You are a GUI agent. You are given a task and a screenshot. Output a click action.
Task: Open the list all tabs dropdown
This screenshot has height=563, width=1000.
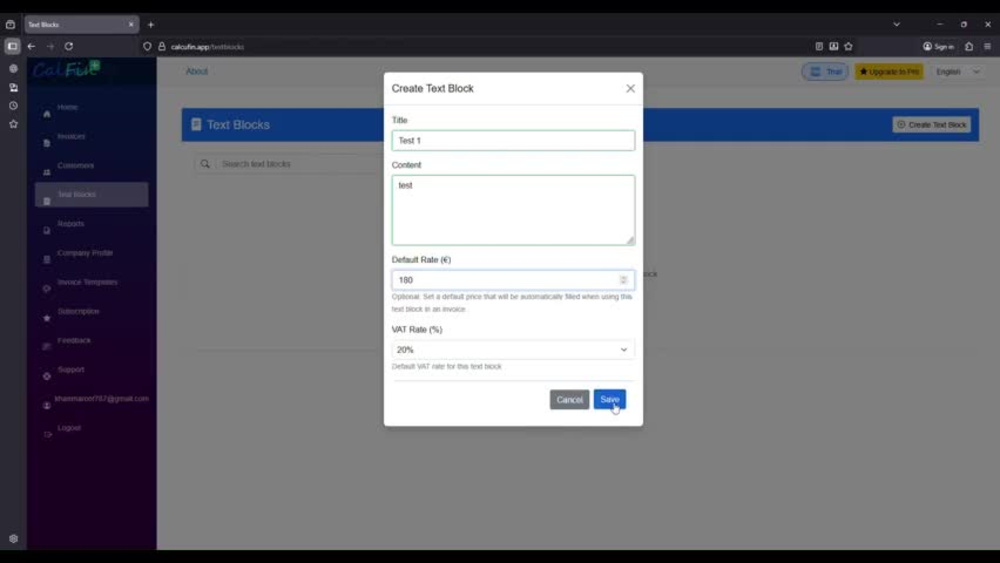pos(897,25)
